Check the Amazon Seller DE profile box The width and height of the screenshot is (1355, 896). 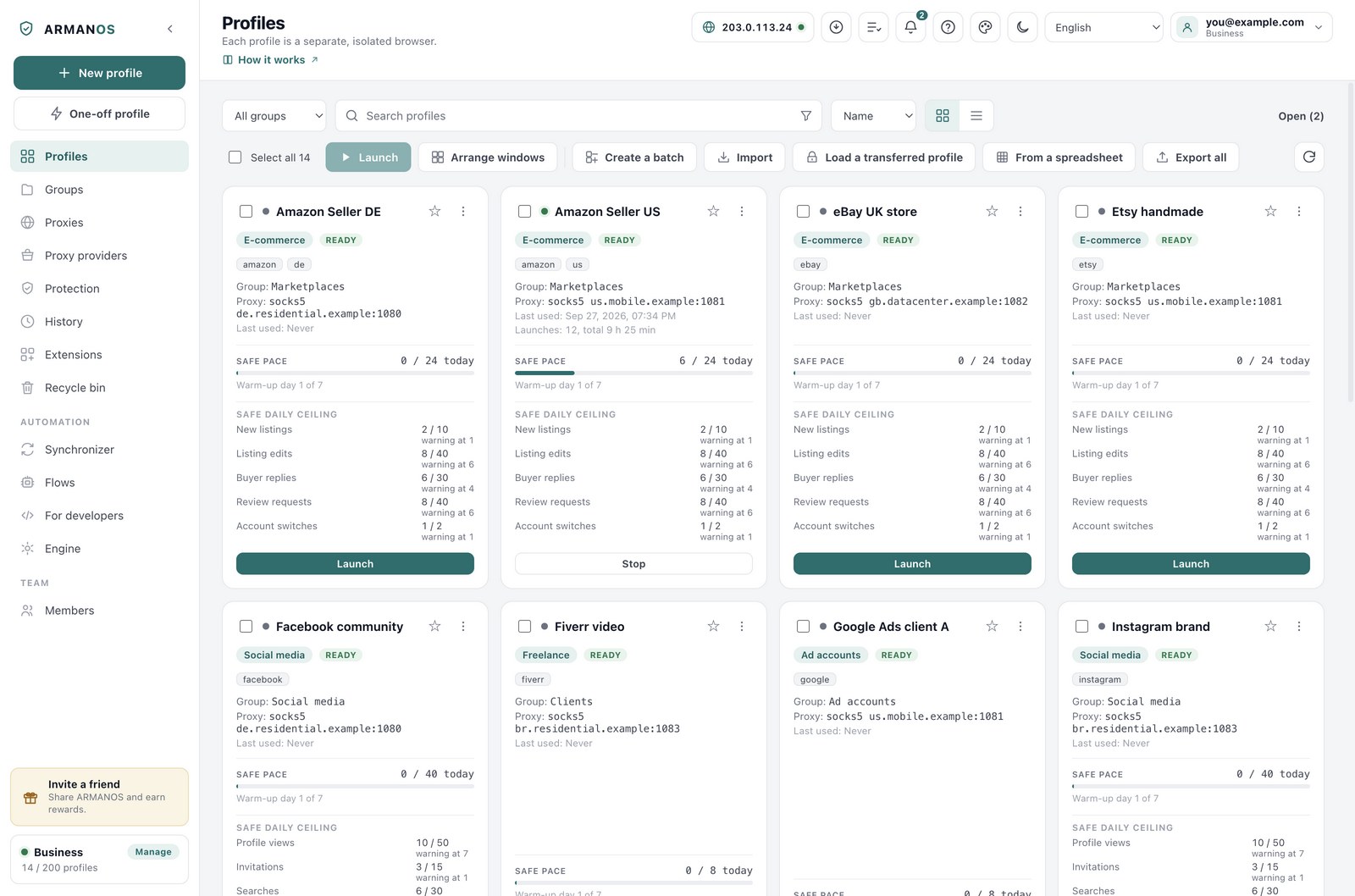click(246, 212)
